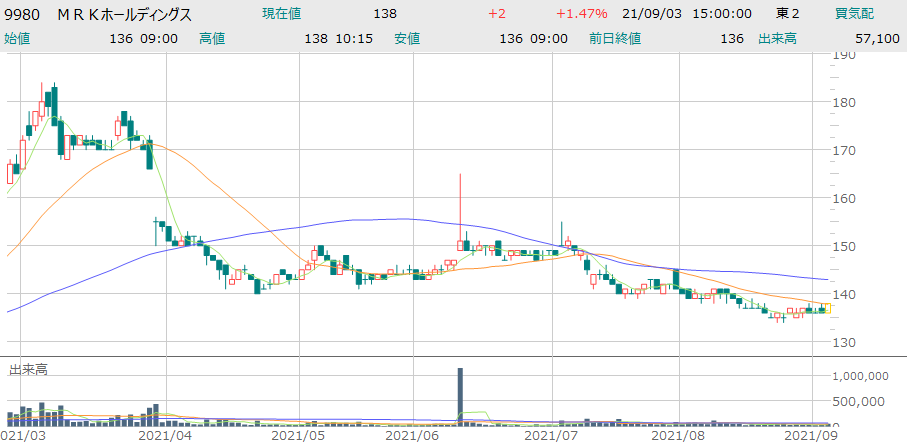Click the yellow-highlighted latest candlestick
Viewport: 907px width, 448px height.
click(826, 309)
